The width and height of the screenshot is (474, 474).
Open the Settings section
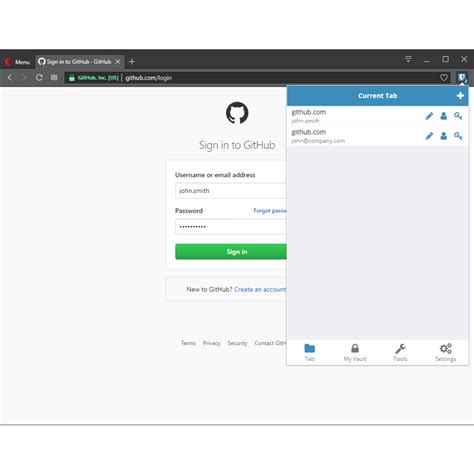(446, 353)
